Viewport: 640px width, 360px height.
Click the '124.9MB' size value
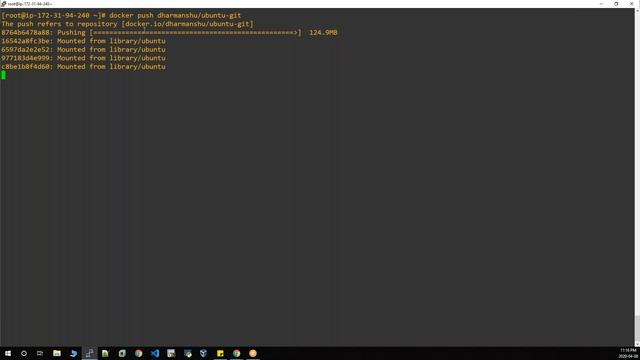(323, 32)
